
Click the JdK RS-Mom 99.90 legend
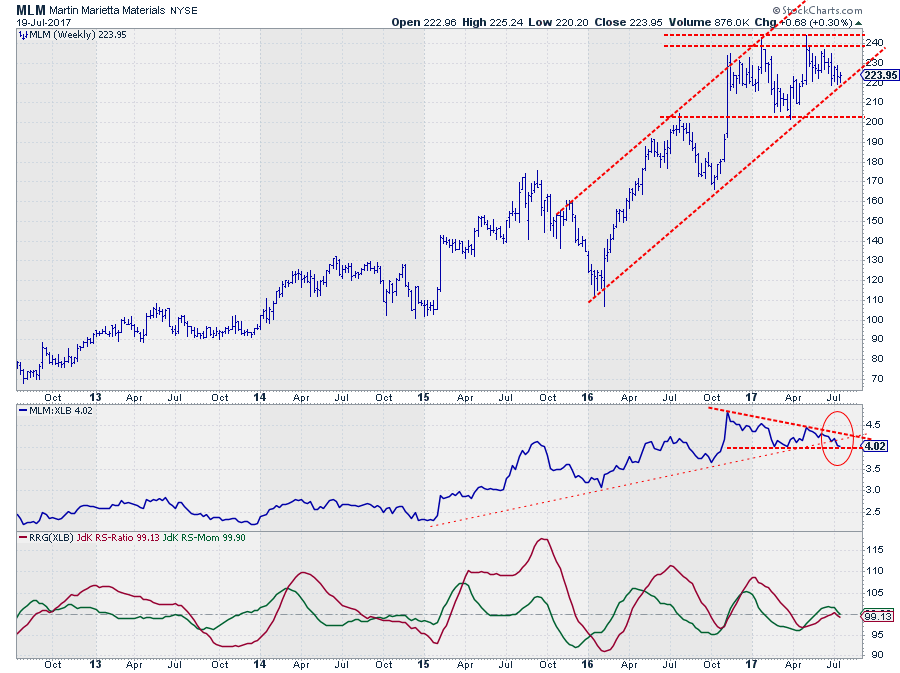coord(204,538)
